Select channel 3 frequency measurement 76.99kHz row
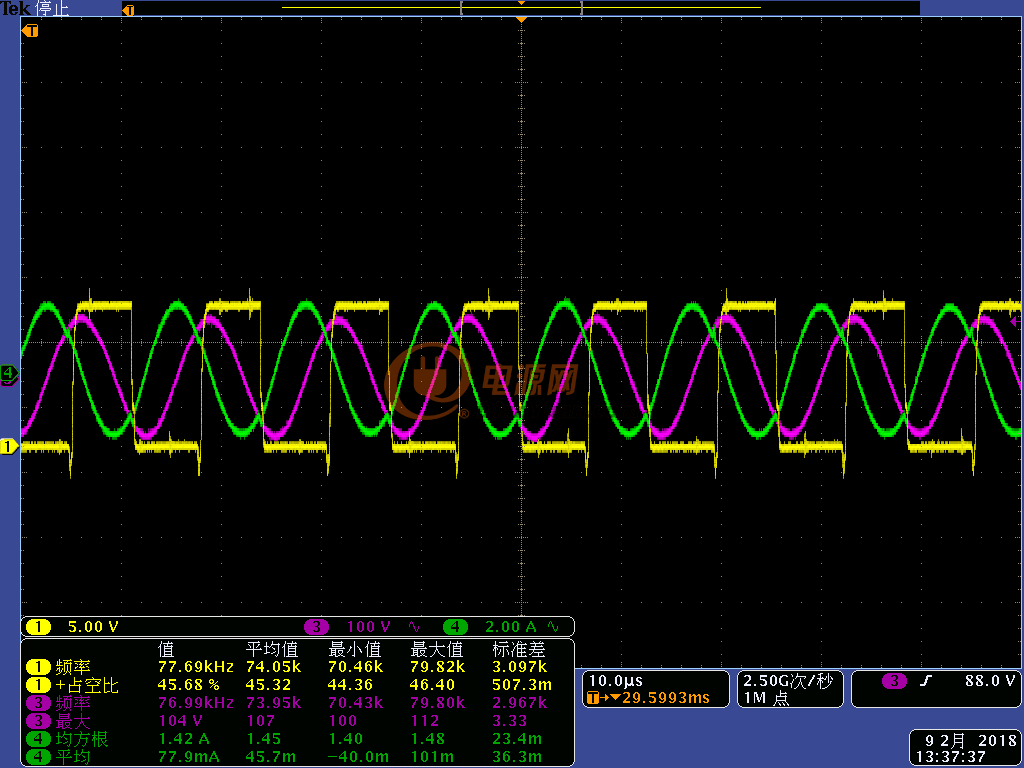 (x=298, y=703)
